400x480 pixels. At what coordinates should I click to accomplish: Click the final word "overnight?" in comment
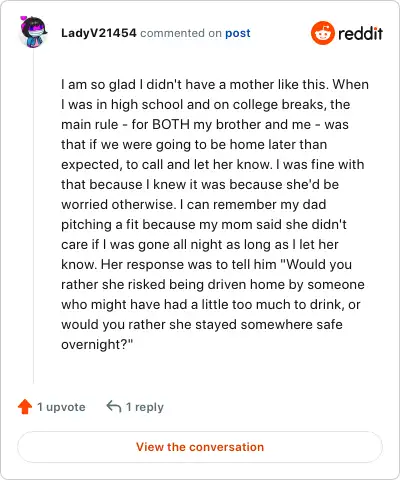pos(97,344)
